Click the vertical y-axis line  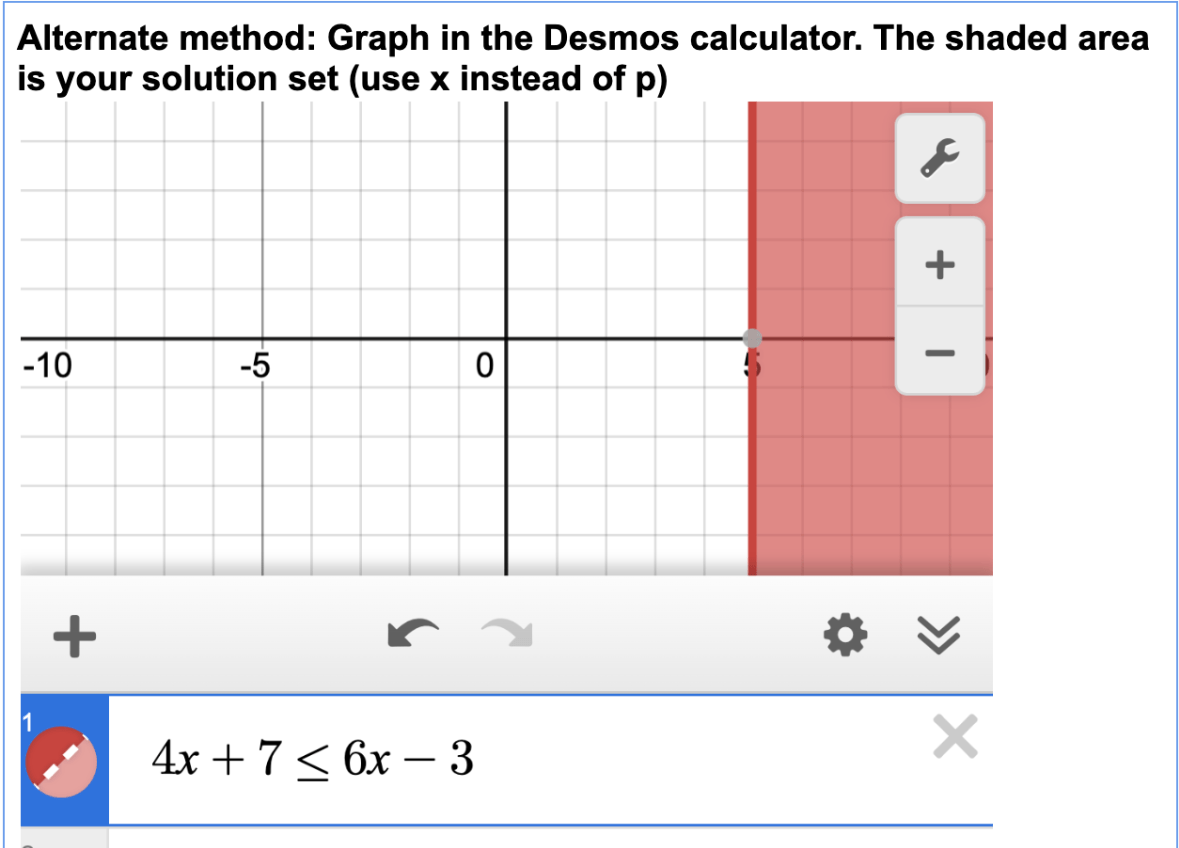coord(506,226)
